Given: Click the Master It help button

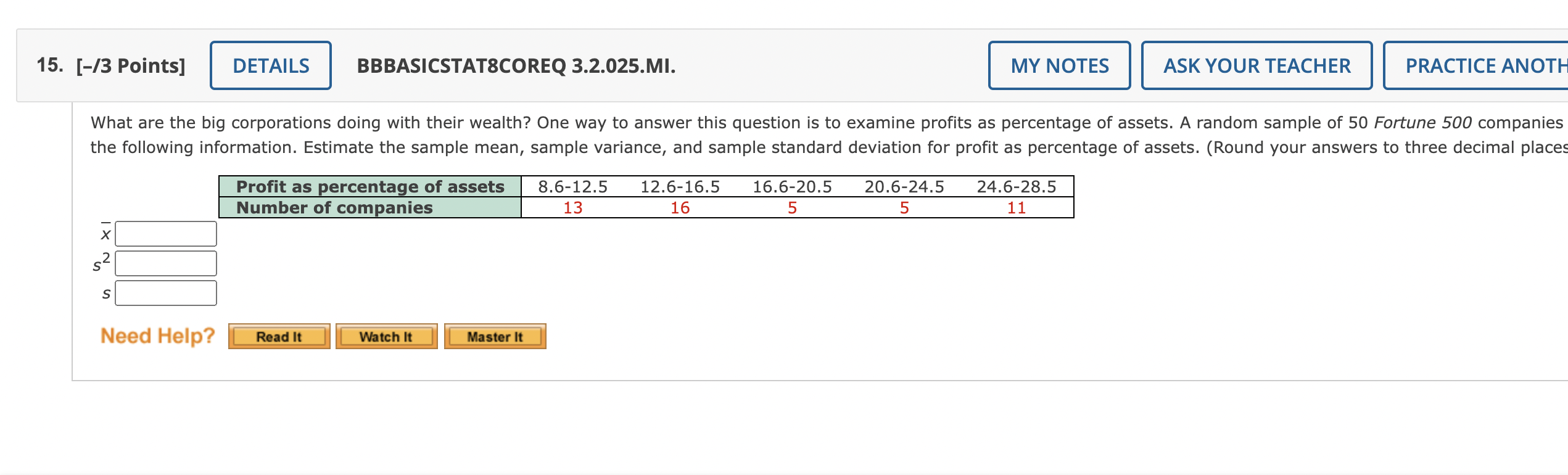Looking at the screenshot, I should click(495, 336).
